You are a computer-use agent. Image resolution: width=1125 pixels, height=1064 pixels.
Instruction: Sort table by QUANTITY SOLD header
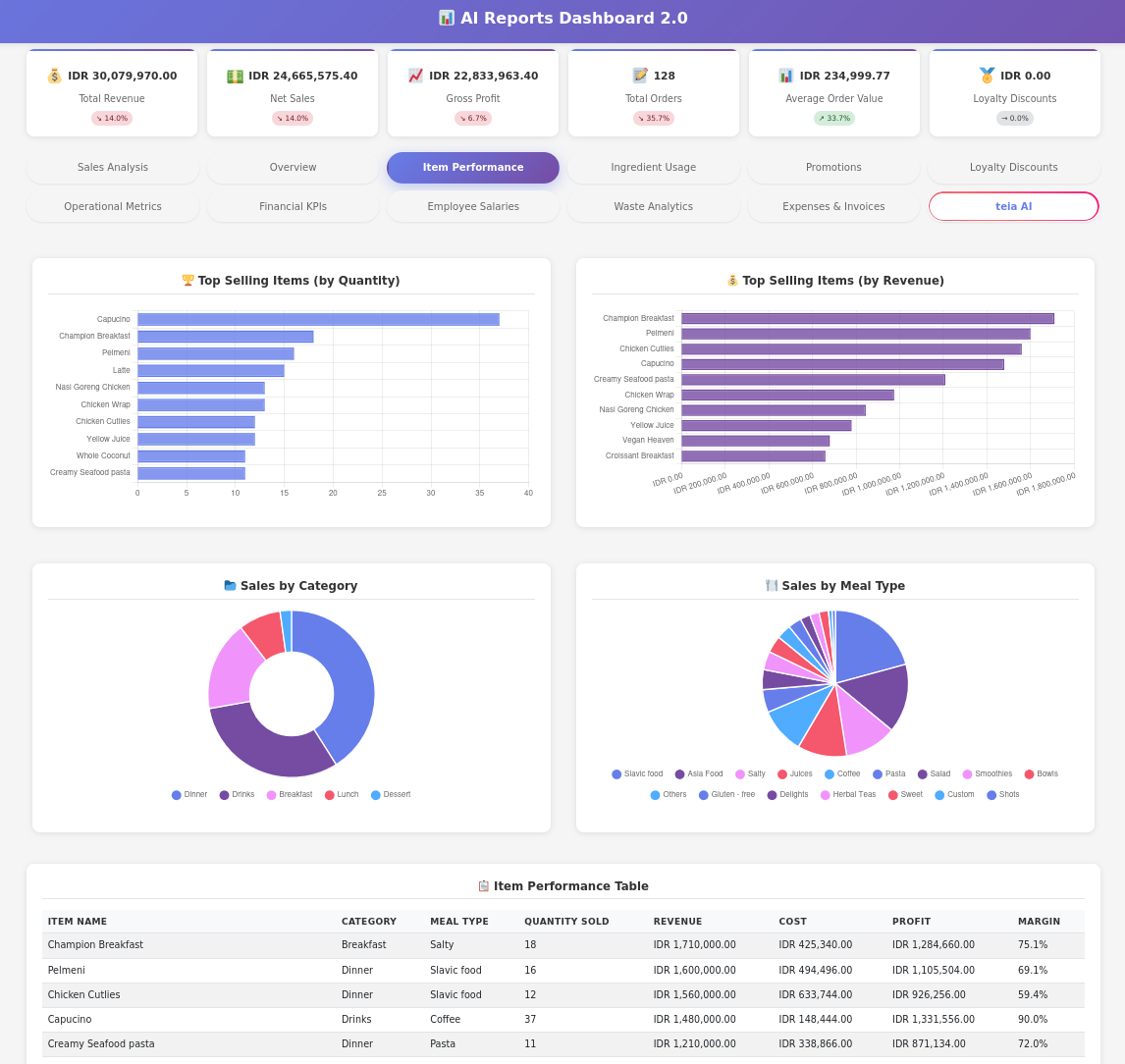click(566, 922)
